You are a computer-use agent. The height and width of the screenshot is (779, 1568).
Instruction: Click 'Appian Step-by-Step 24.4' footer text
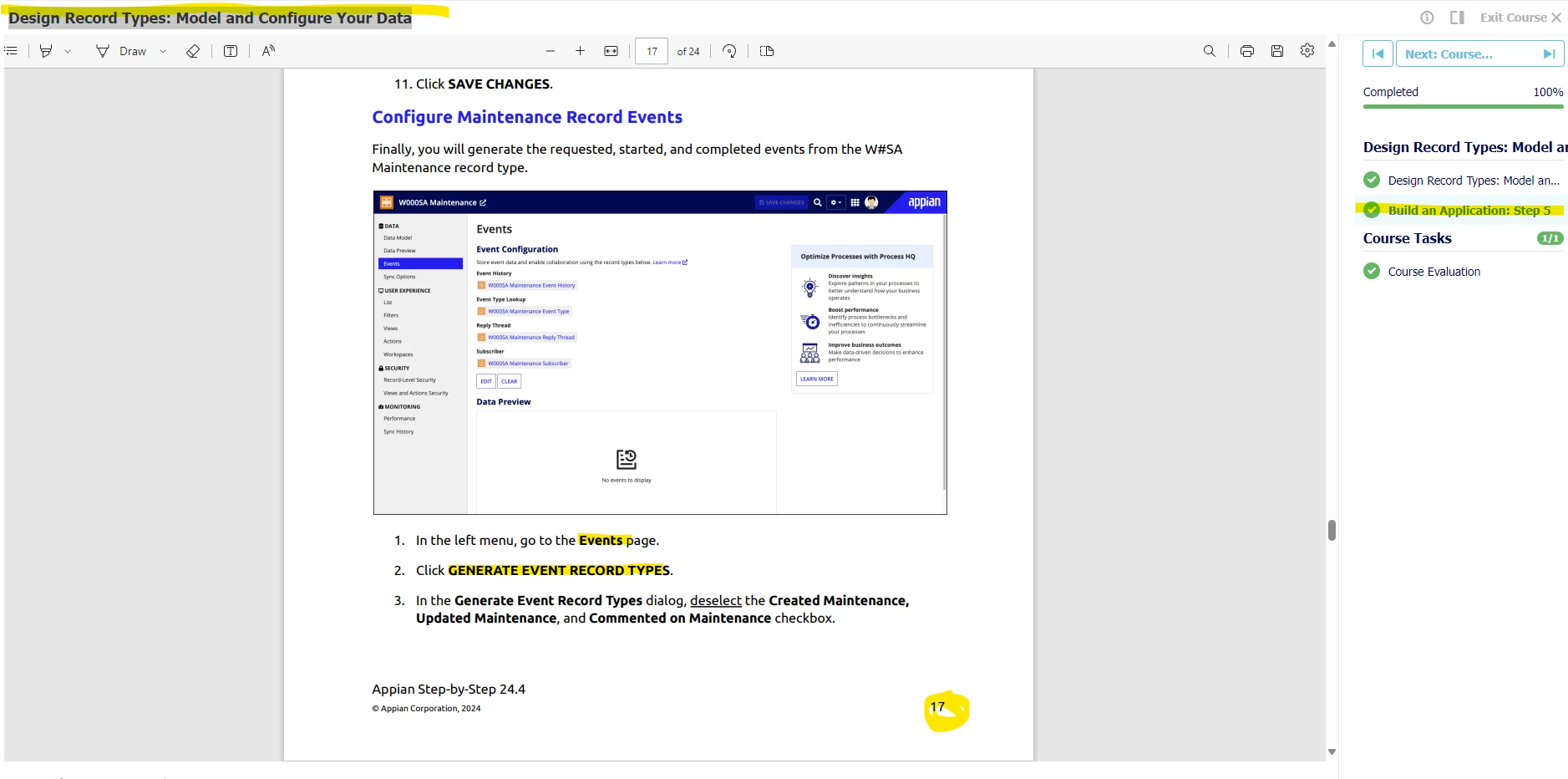click(449, 689)
